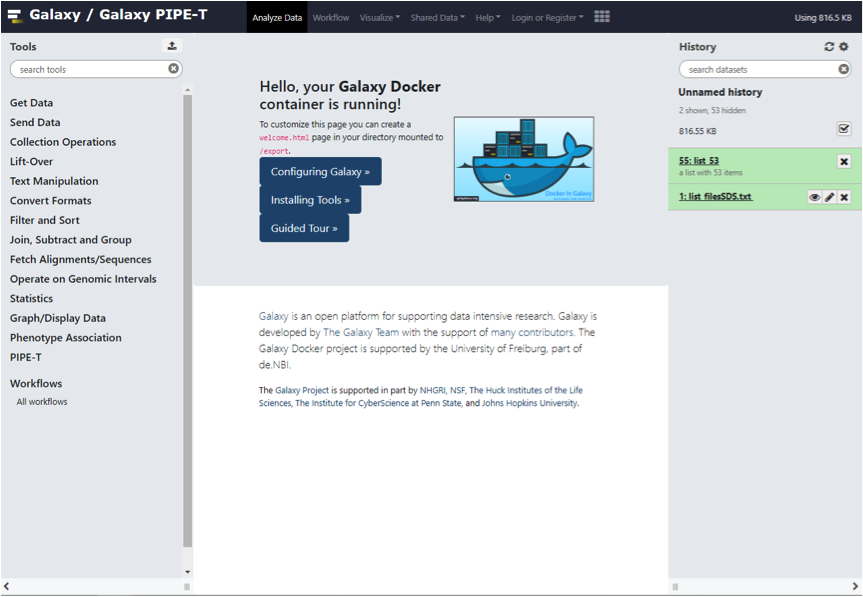Start the Guided Tour
863x597 pixels.
click(304, 228)
